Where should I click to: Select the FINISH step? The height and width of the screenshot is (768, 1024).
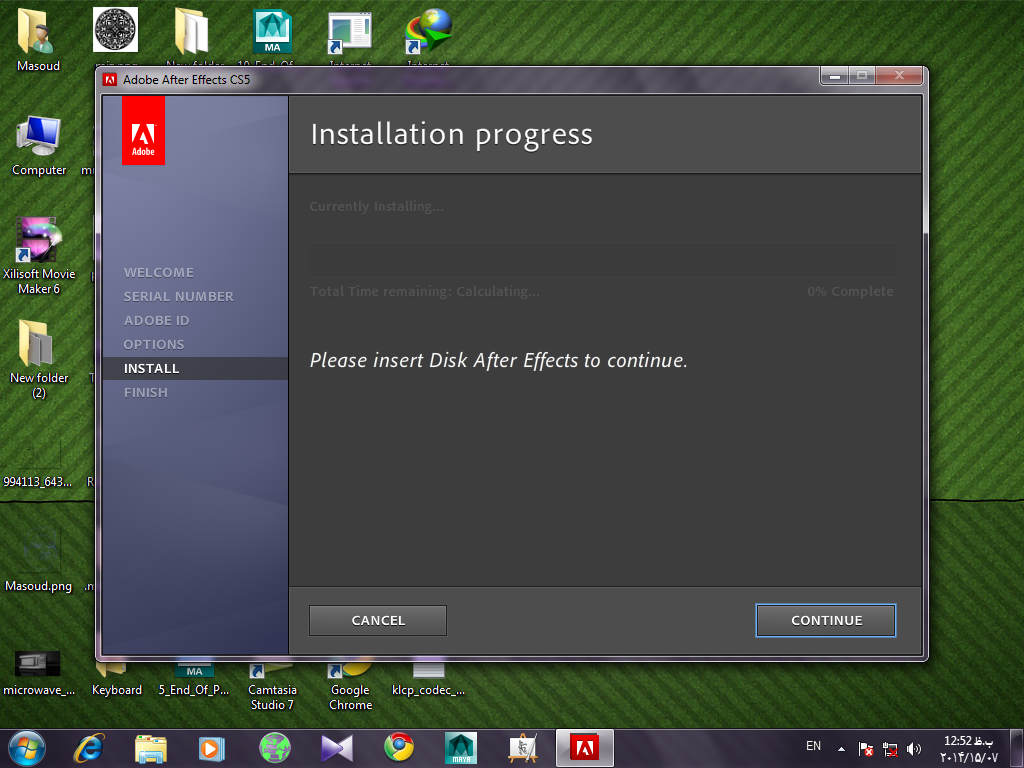click(146, 392)
